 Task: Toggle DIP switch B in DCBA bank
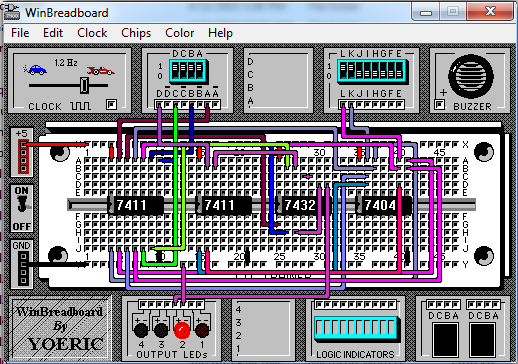(x=191, y=71)
